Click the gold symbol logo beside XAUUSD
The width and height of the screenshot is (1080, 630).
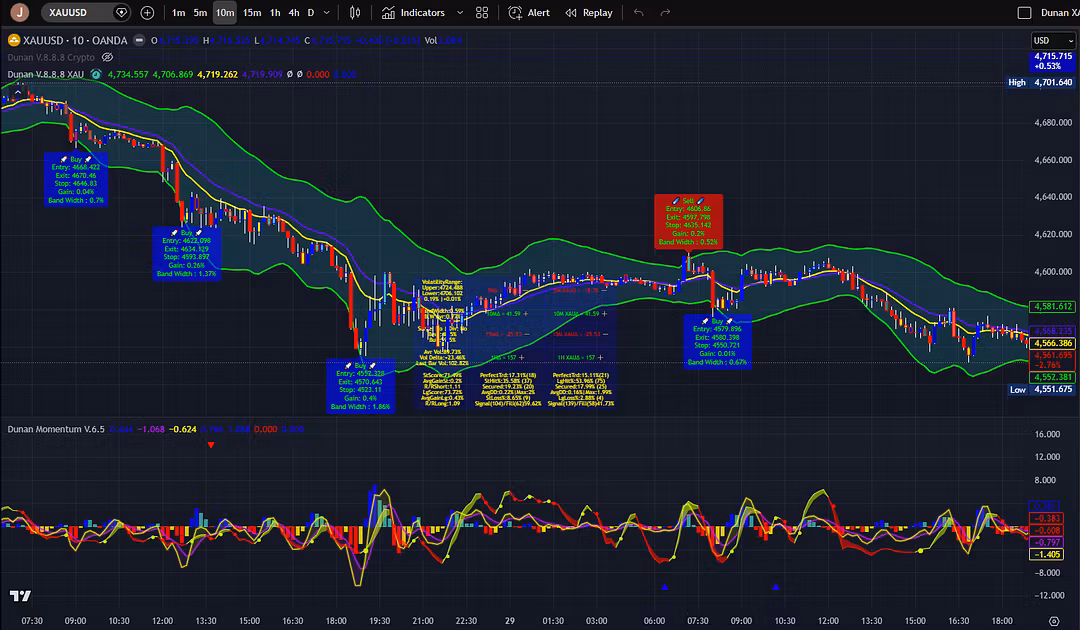point(14,41)
